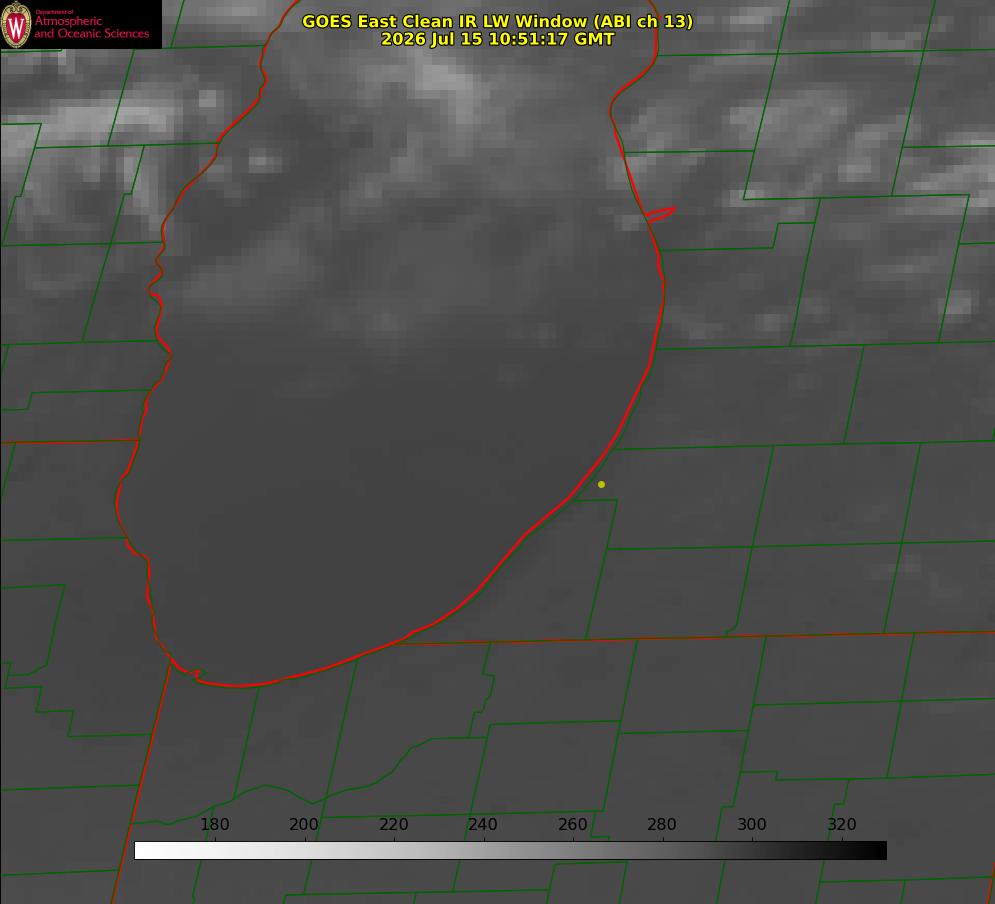Click the 200 colorbar label
Viewport: 995px width, 904px height.
point(303,824)
